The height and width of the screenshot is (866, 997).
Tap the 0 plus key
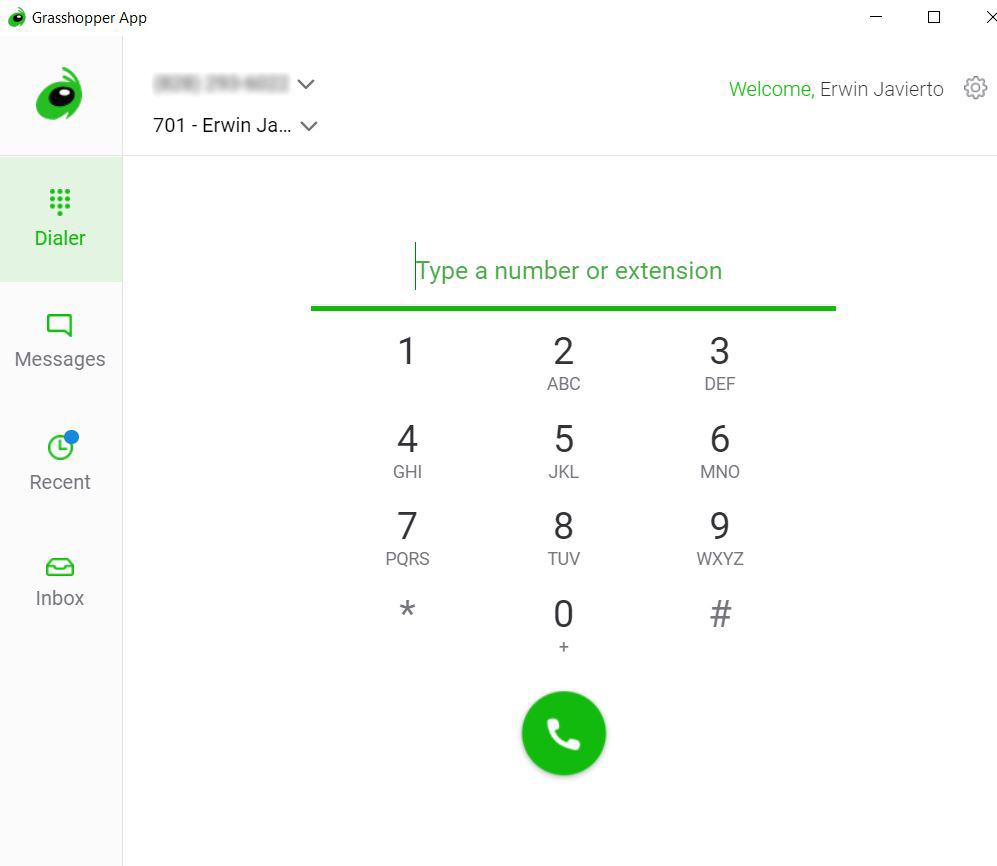[x=563, y=624]
